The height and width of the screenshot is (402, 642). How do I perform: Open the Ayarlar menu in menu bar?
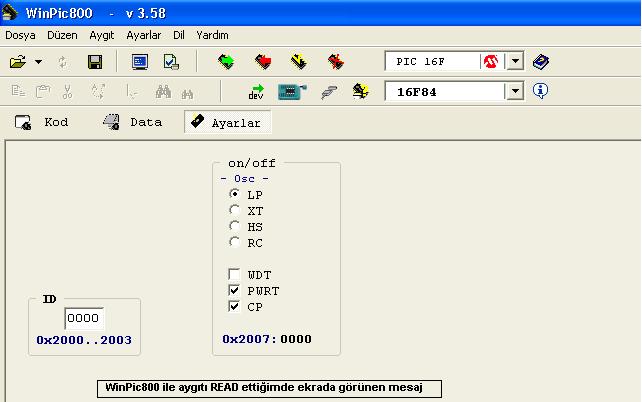pyautogui.click(x=143, y=35)
